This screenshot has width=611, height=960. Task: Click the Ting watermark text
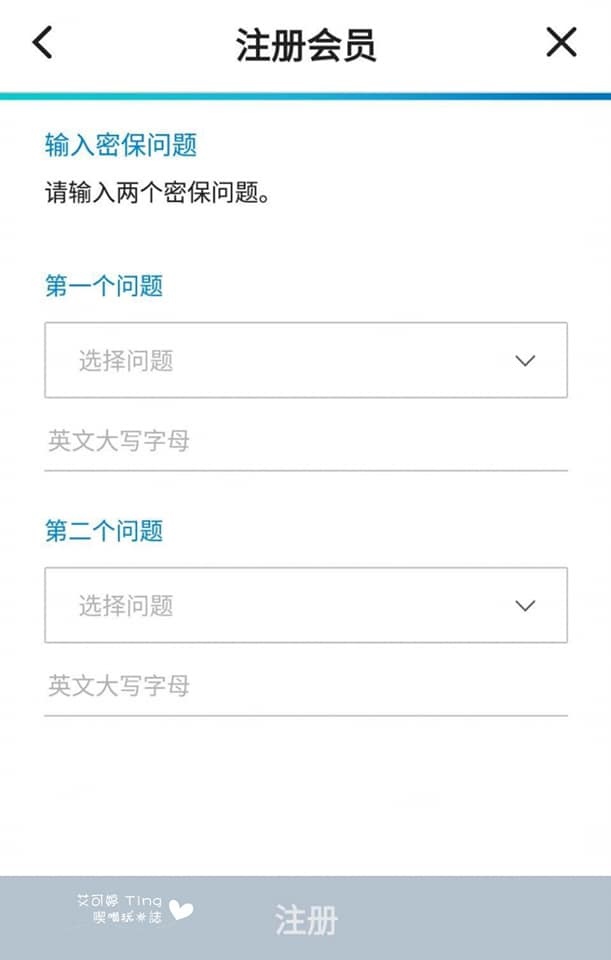point(143,901)
